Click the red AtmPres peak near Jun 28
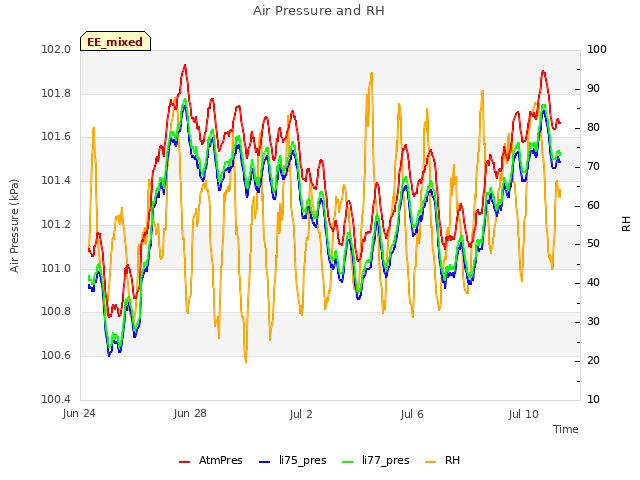 point(185,65)
